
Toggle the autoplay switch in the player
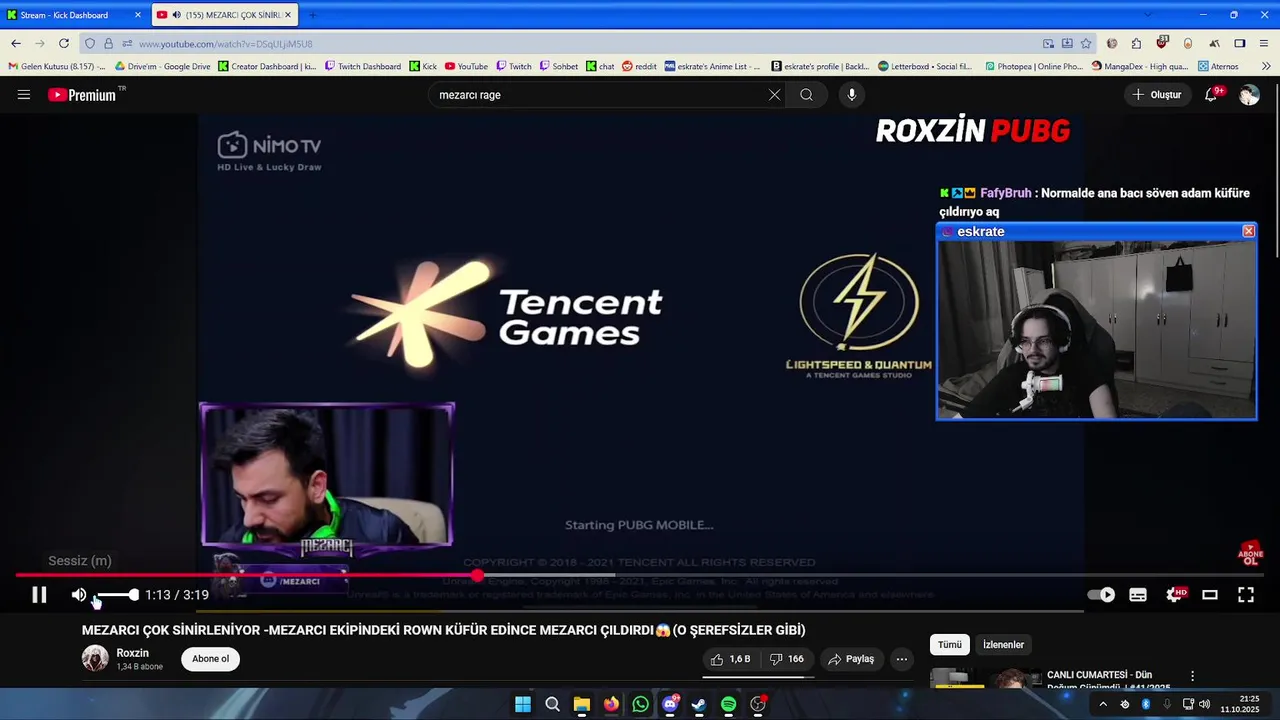(x=1101, y=595)
